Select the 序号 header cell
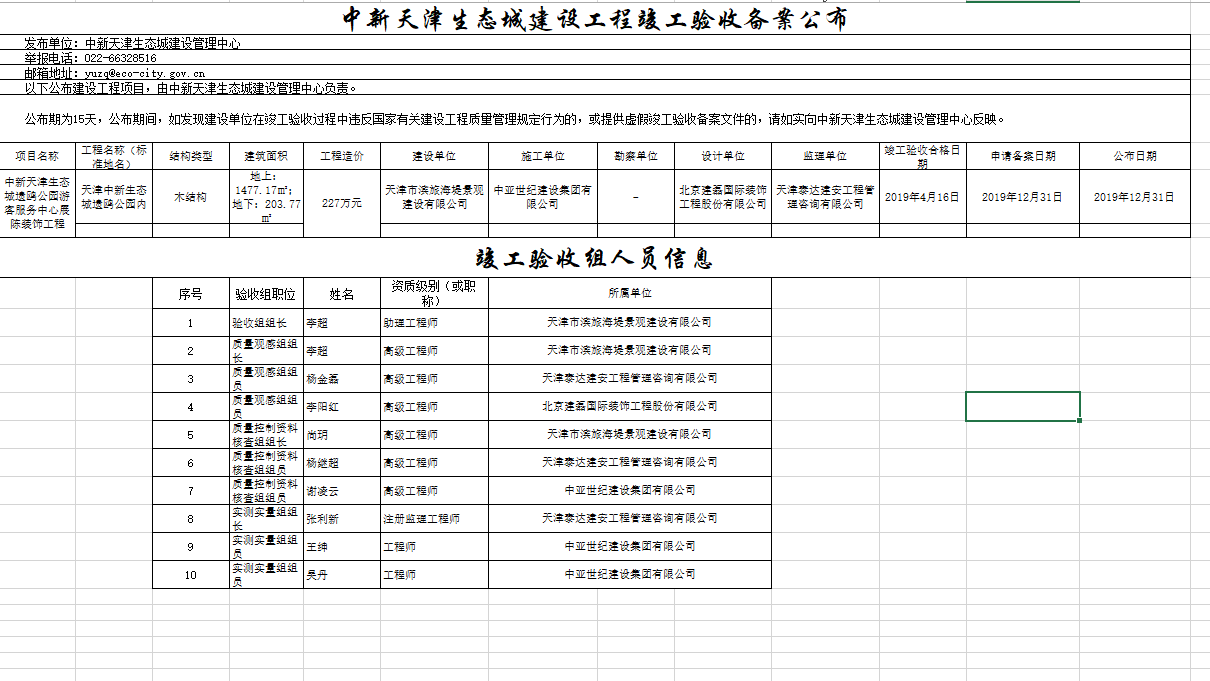1210x681 pixels. coord(191,294)
